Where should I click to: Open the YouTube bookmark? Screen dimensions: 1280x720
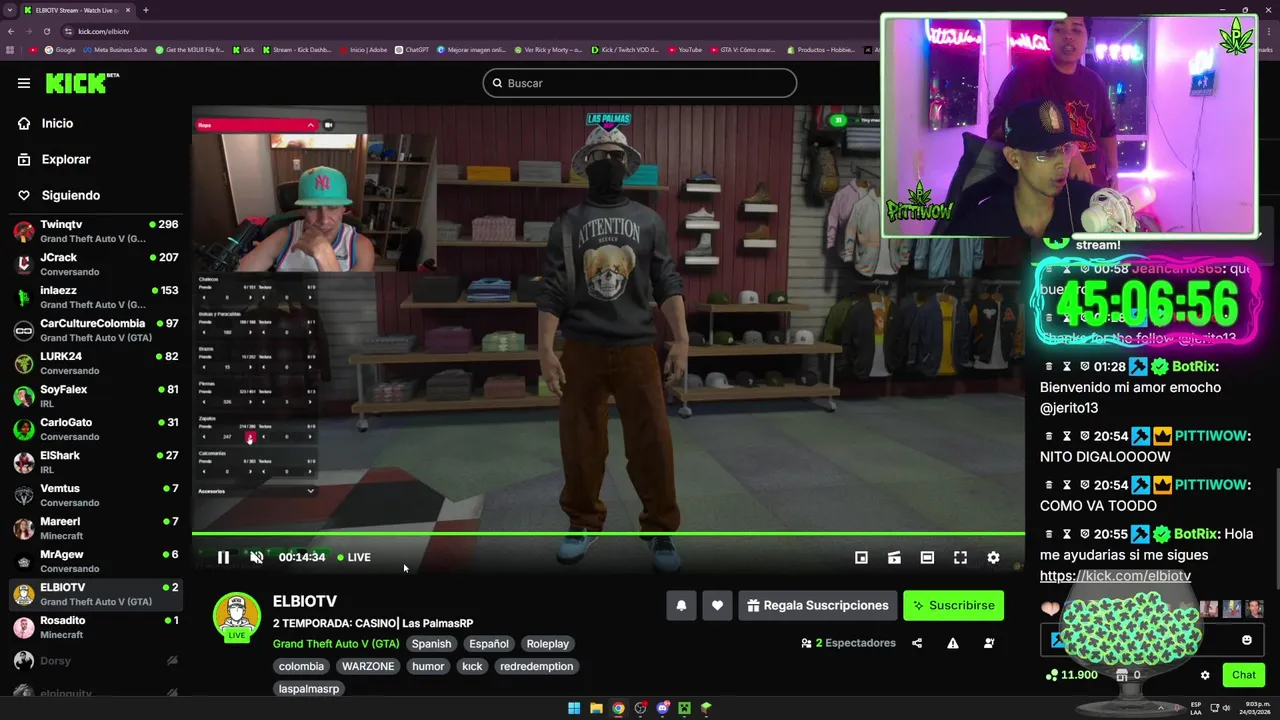[685, 49]
